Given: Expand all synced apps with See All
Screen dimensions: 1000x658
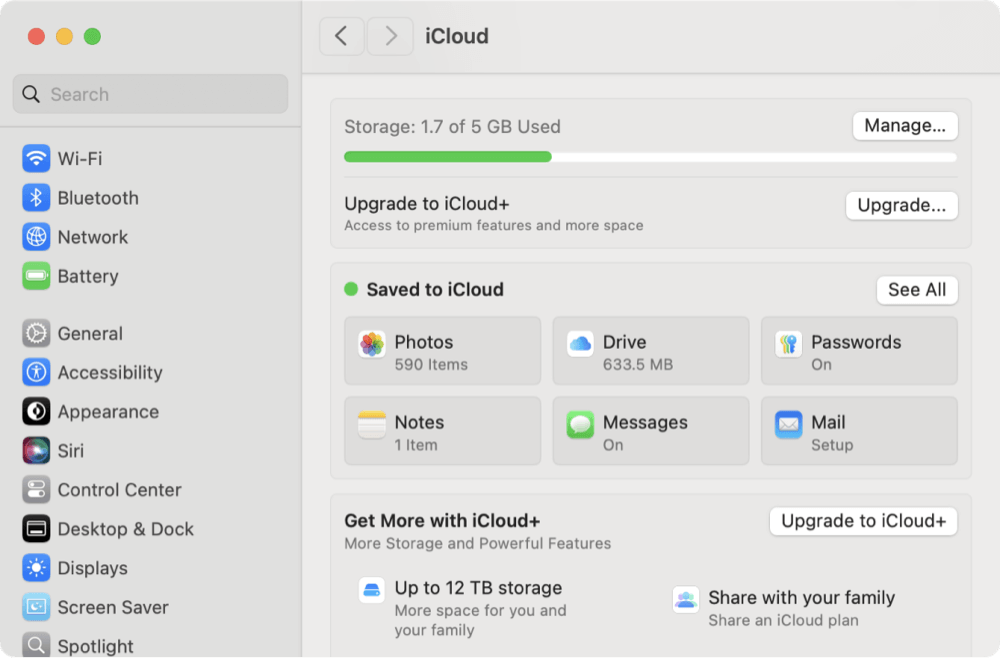Looking at the screenshot, I should tap(917, 289).
